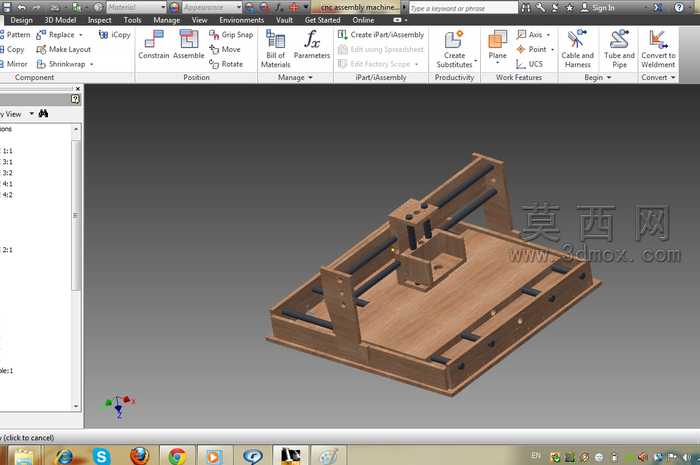
Task: Click the Save icon in quick access toolbar
Action: click(x=7, y=7)
